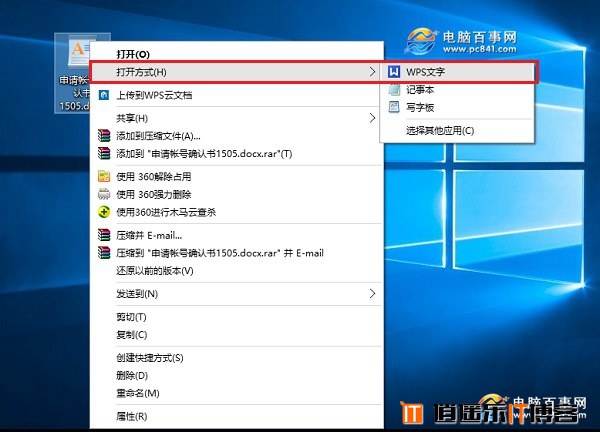The width and height of the screenshot is (600, 432).
Task: Click WinRAR icon beside 压缩并 E-mail...
Action: click(x=104, y=235)
